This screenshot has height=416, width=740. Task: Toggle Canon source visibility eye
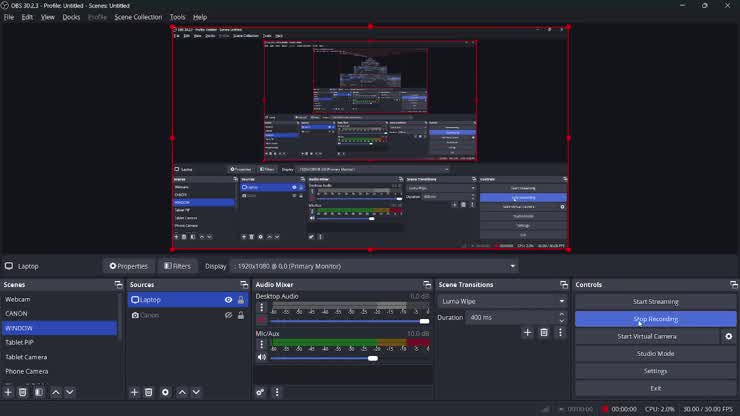[228, 315]
